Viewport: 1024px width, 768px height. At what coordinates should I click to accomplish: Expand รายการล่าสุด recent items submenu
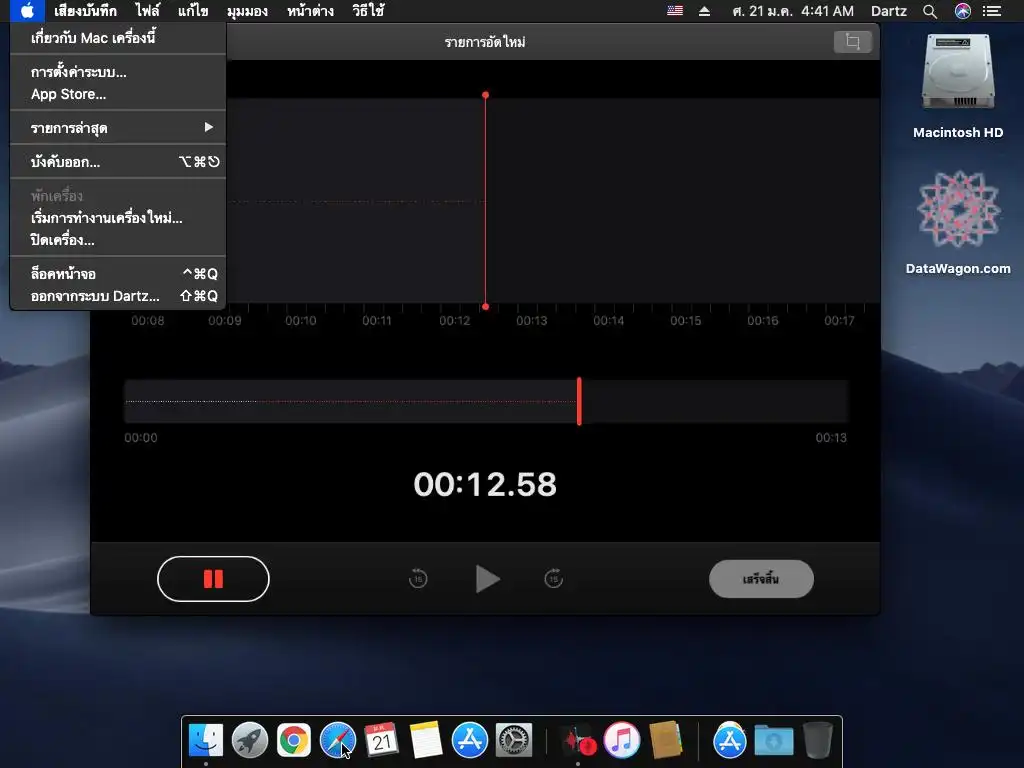pyautogui.click(x=118, y=128)
